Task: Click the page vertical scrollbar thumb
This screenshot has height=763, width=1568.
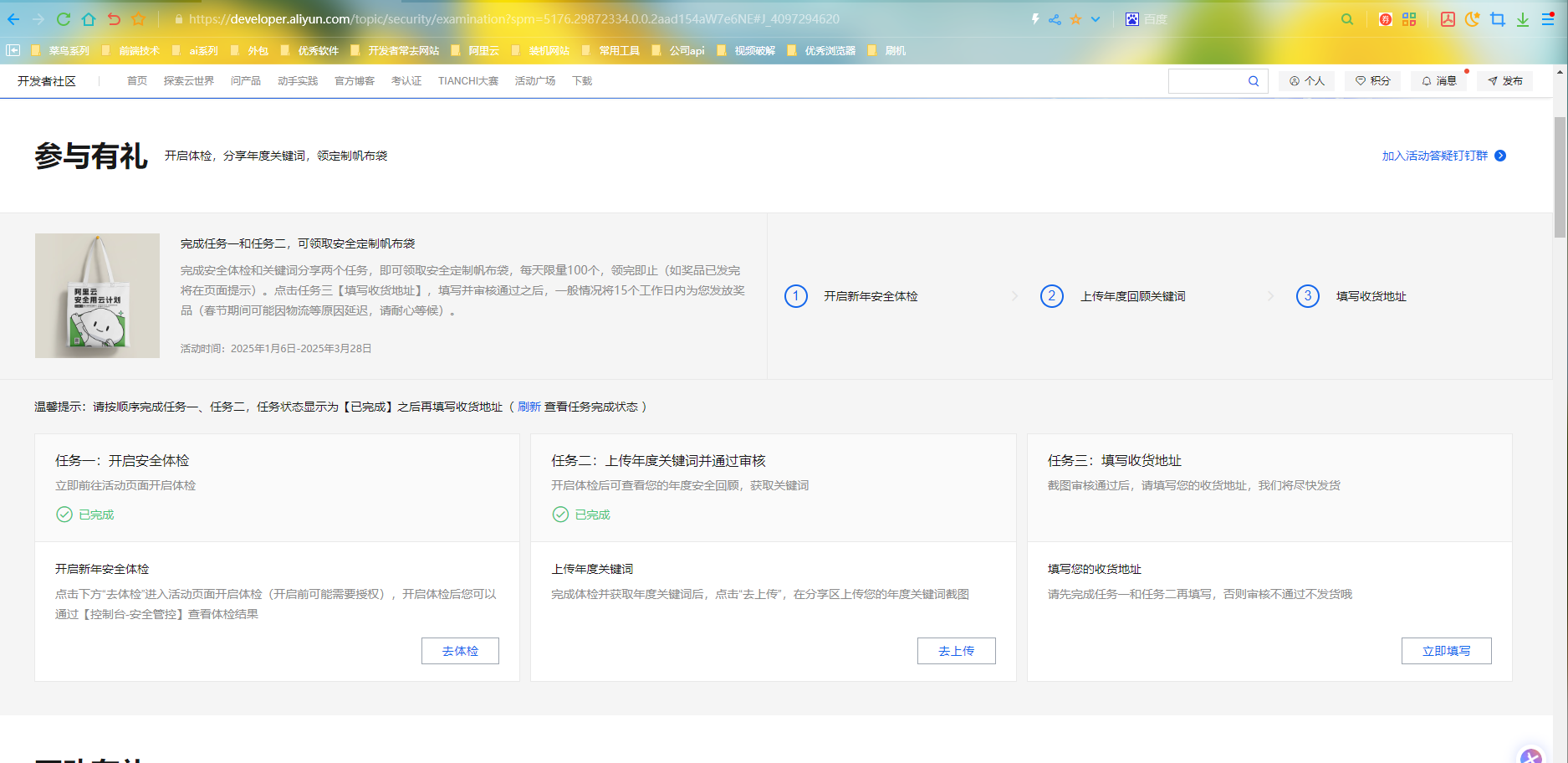Action: point(1560,176)
